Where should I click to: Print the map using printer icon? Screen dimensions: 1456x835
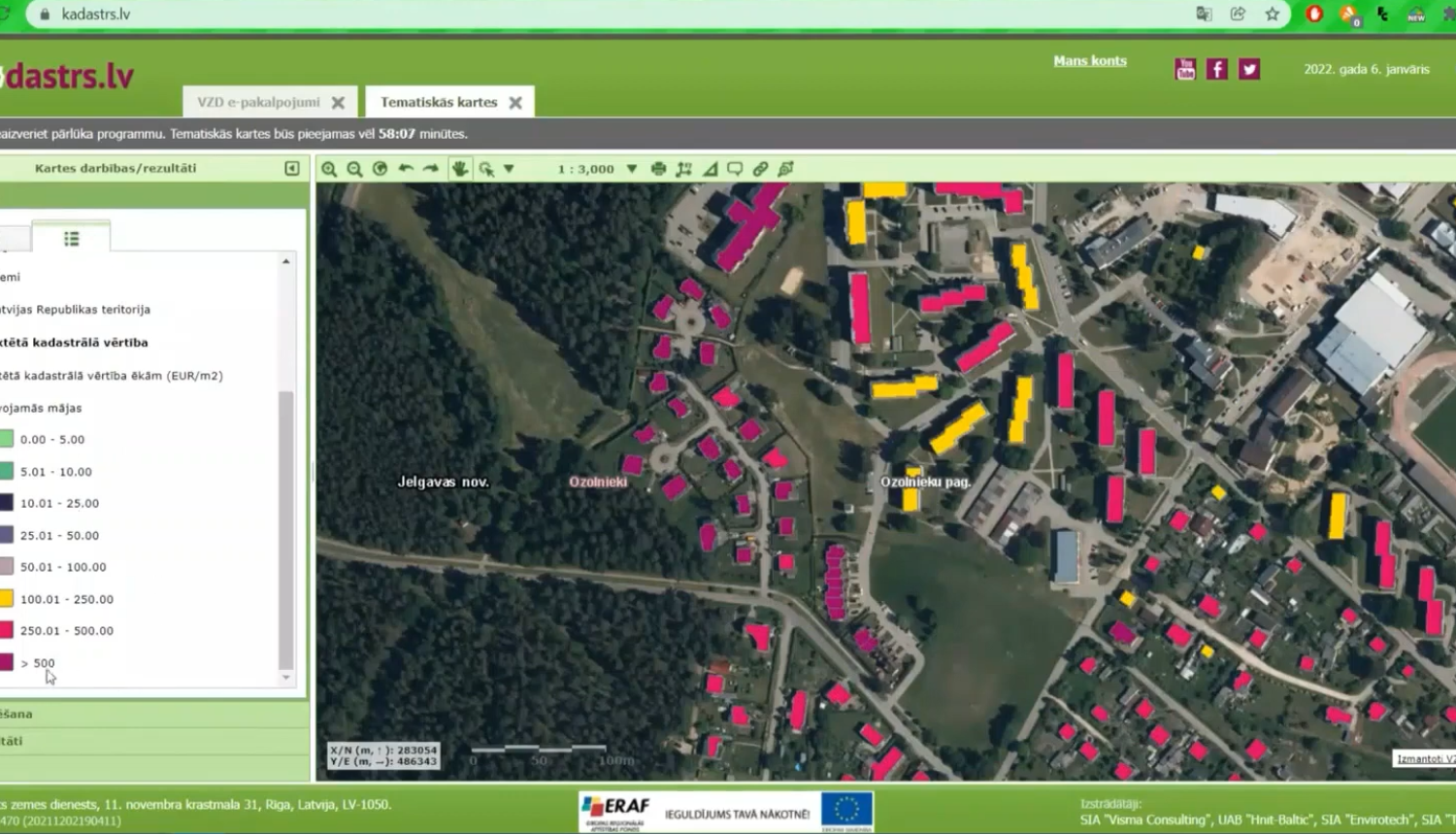coord(658,169)
